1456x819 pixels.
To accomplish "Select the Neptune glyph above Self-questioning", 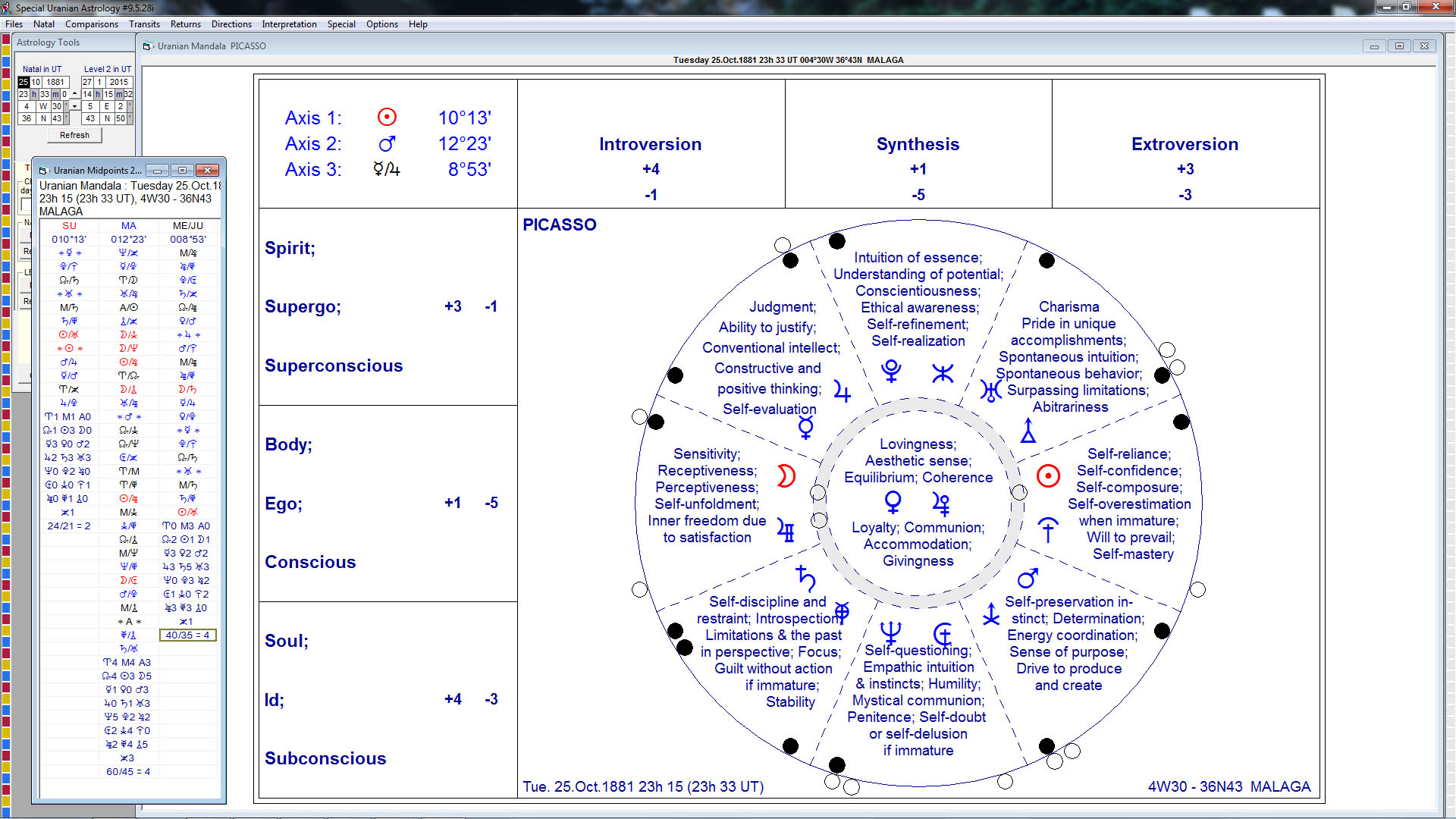I will (x=891, y=632).
